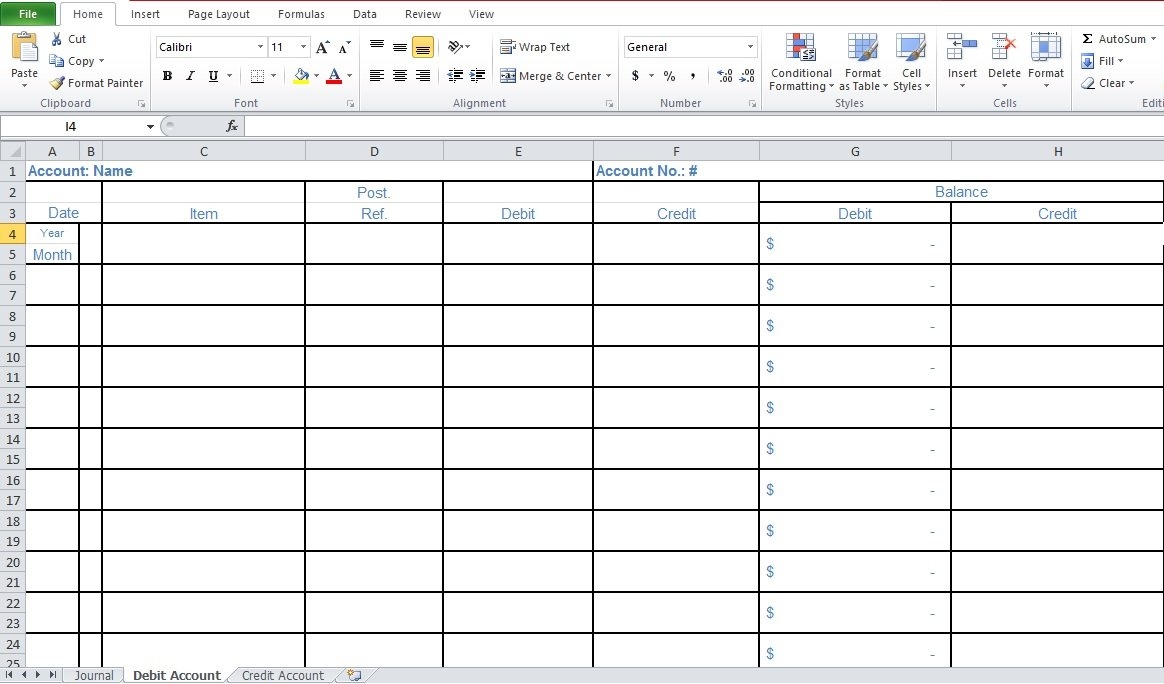This screenshot has height=684, width=1164.
Task: Expand the Fill Color dropdown arrow
Action: coord(316,75)
